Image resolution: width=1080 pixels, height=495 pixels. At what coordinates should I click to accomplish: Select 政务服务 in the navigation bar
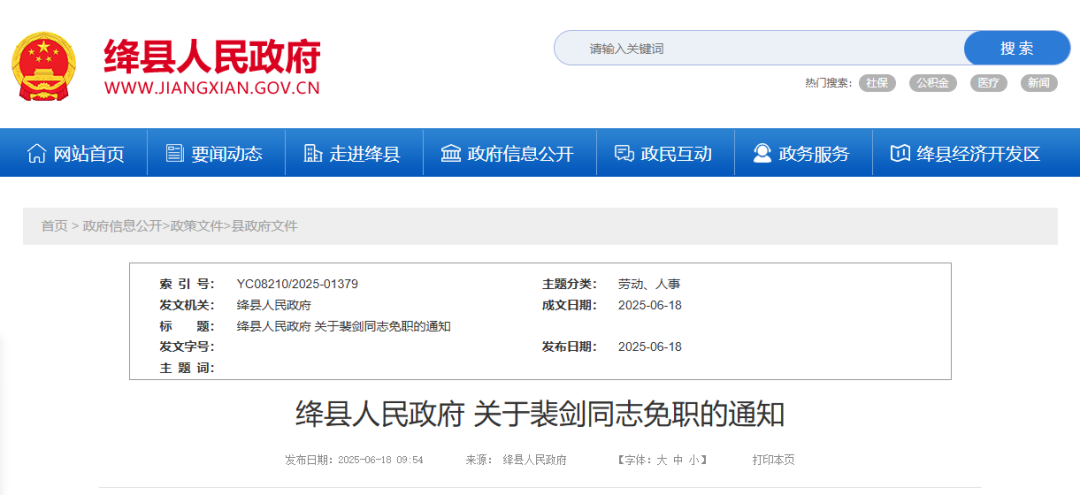click(814, 154)
